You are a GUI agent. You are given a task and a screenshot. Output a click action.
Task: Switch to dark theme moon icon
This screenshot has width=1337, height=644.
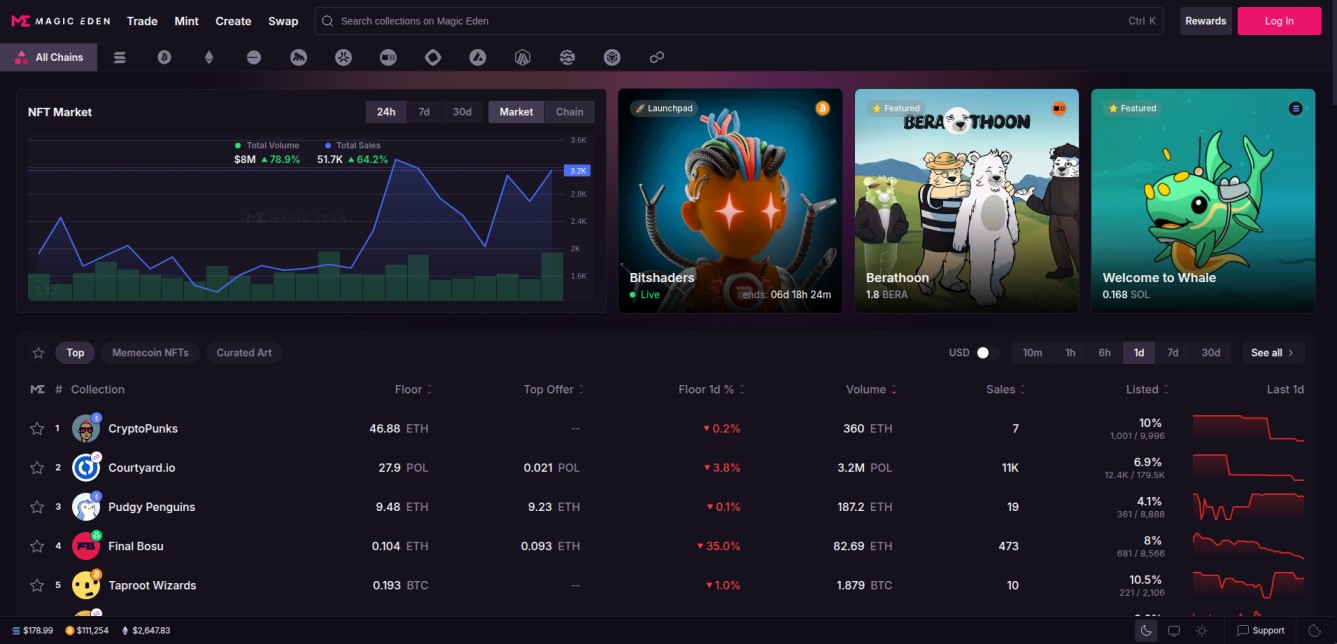(x=1146, y=631)
